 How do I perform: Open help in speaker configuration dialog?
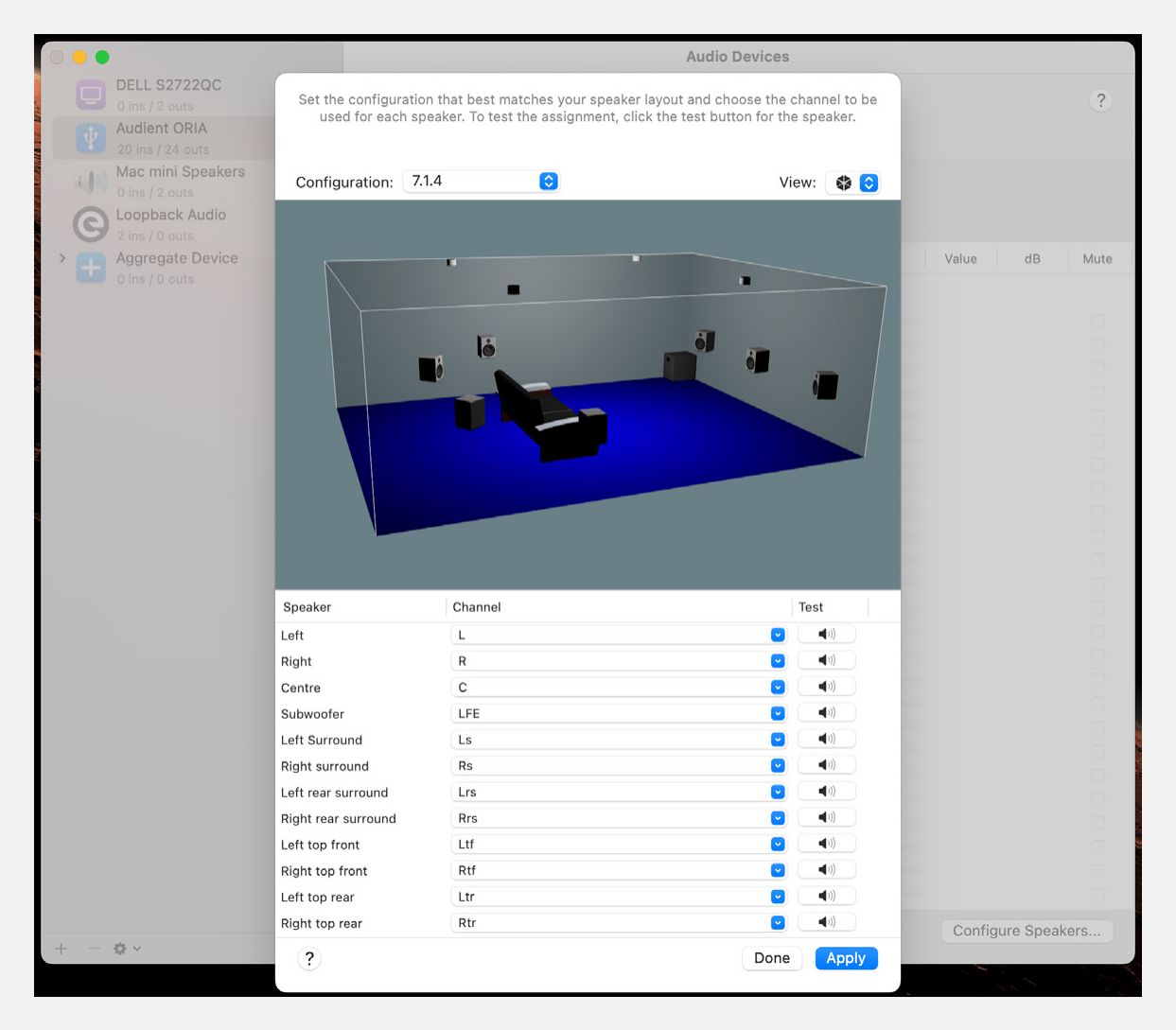pyautogui.click(x=309, y=959)
